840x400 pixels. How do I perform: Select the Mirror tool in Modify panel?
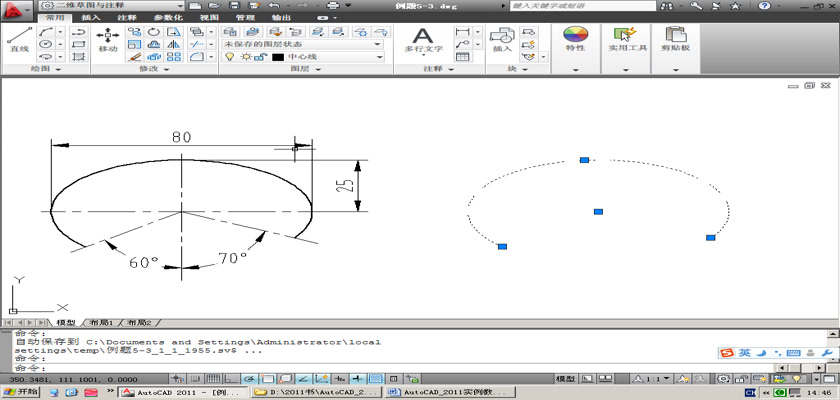(174, 44)
